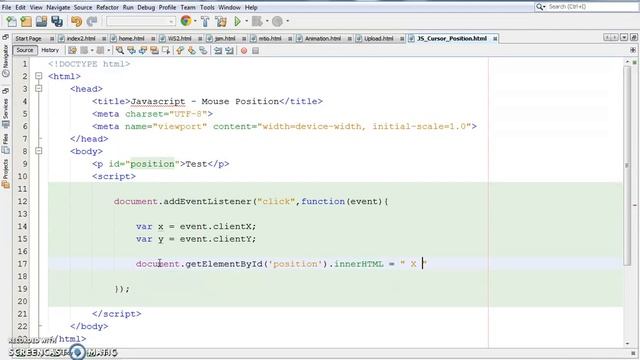The image size is (640, 360).
Task: Close the JS_Cursor_Position.html tab
Action: [495, 38]
